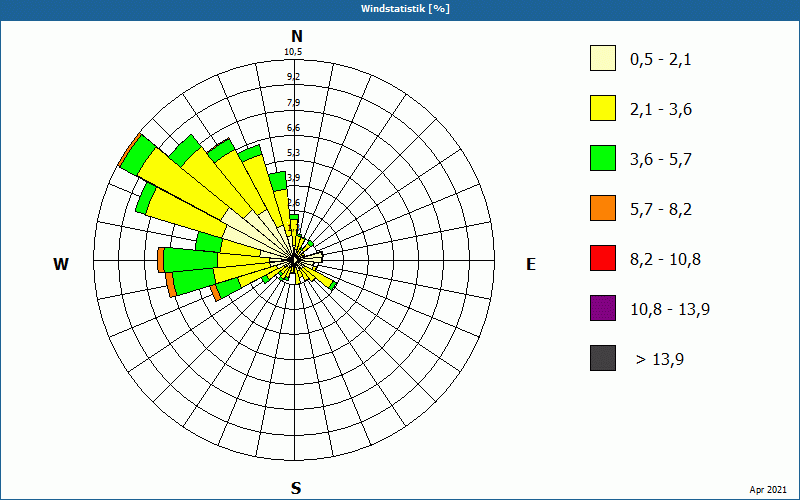Click the S compass label
This screenshot has height=500, width=800.
(296, 488)
